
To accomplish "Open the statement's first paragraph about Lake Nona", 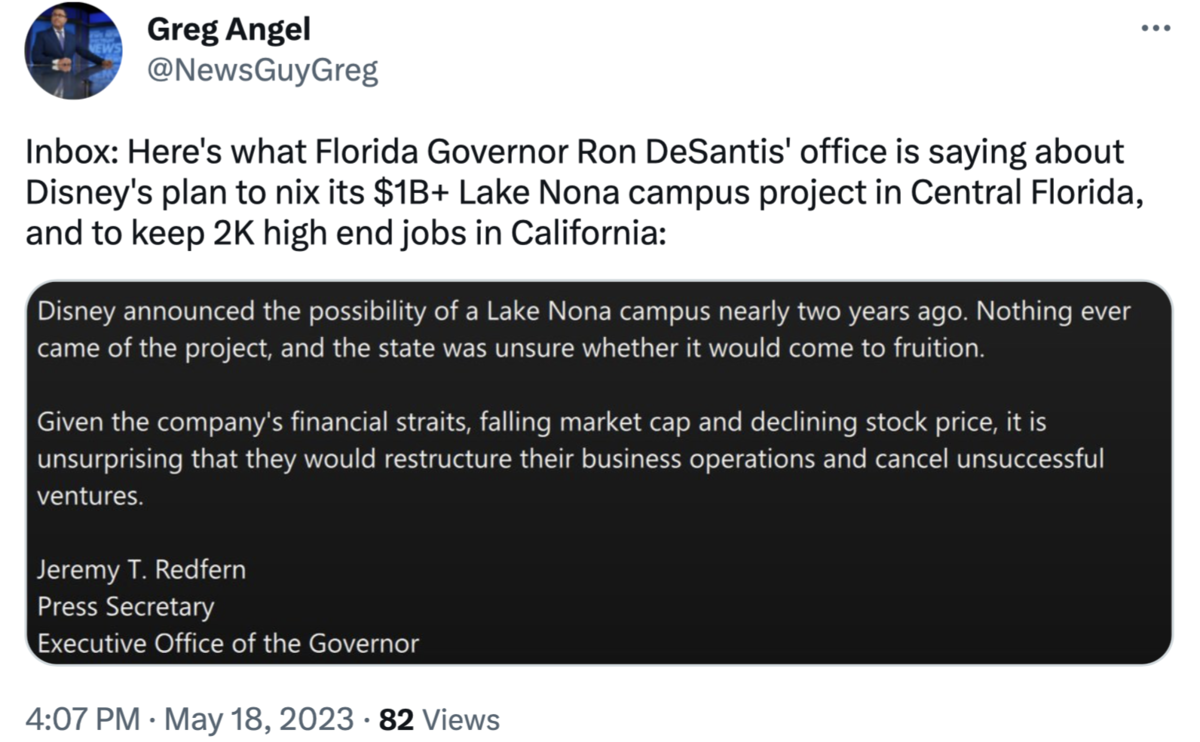I will coord(583,330).
